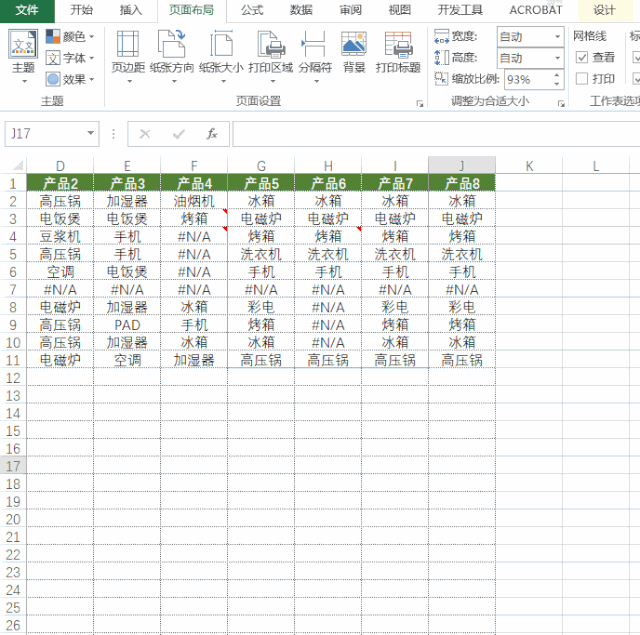
Task: Click the 93% scale input field
Action: (x=528, y=79)
